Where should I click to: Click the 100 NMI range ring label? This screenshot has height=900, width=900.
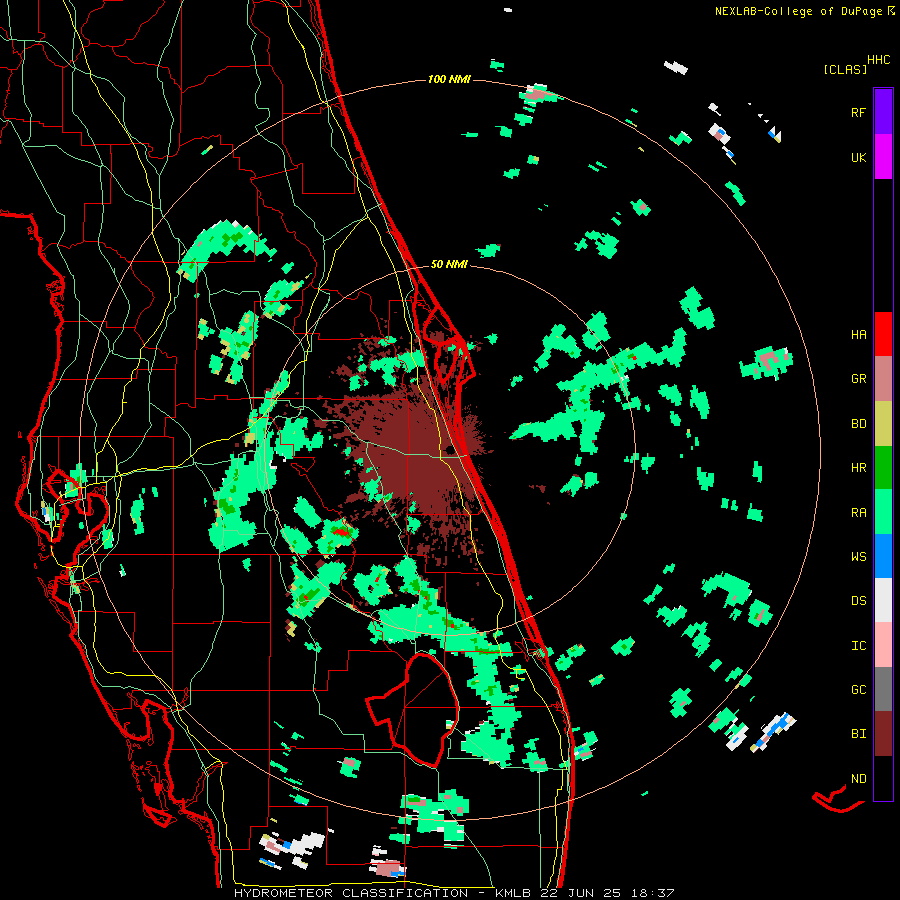coord(449,79)
